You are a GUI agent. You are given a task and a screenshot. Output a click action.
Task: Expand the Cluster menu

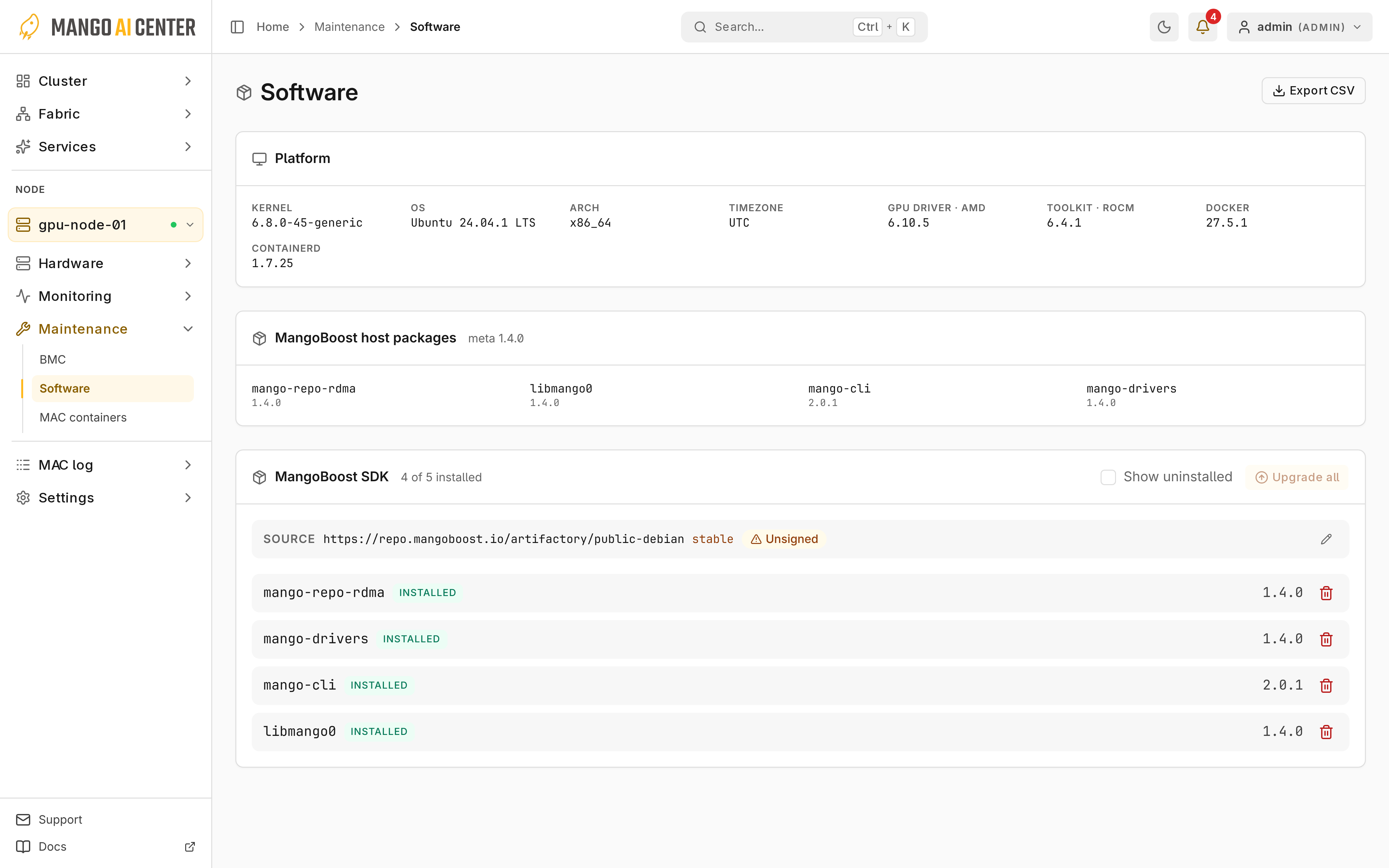point(105,81)
